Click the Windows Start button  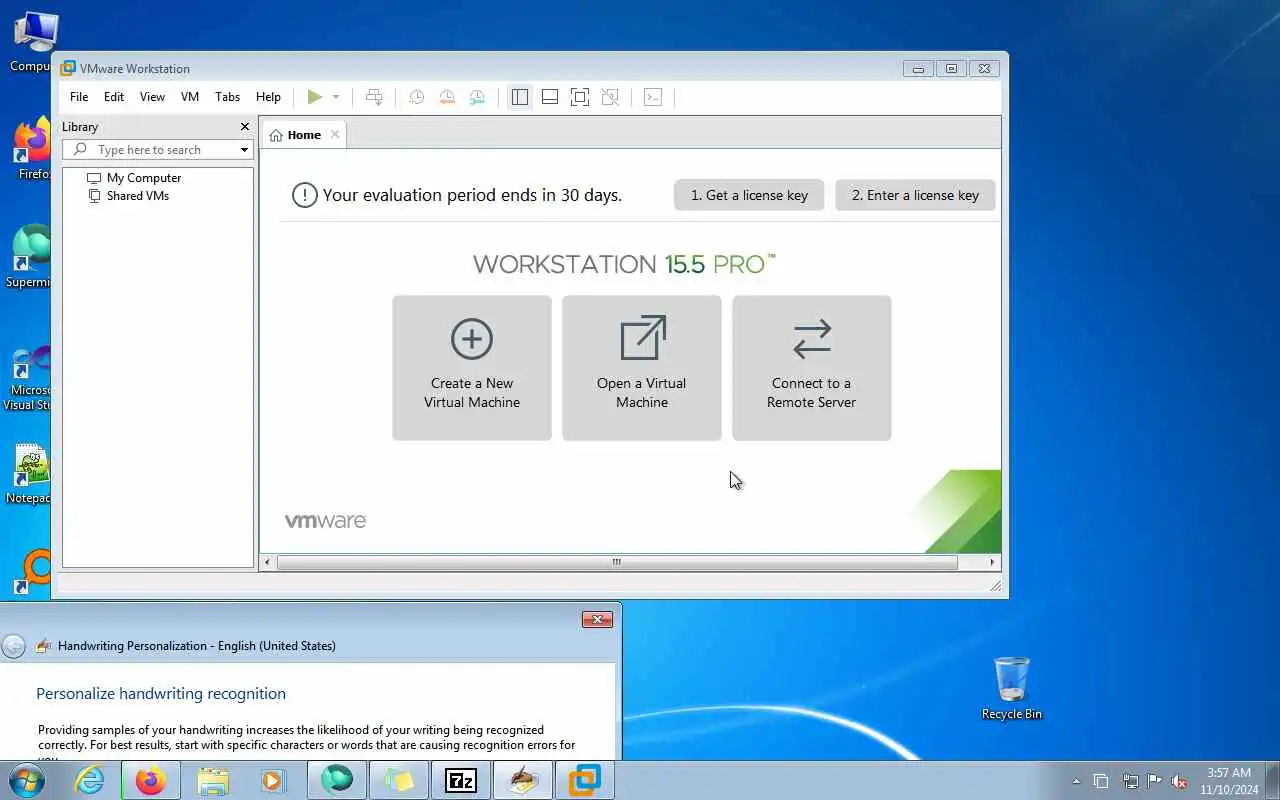click(27, 780)
